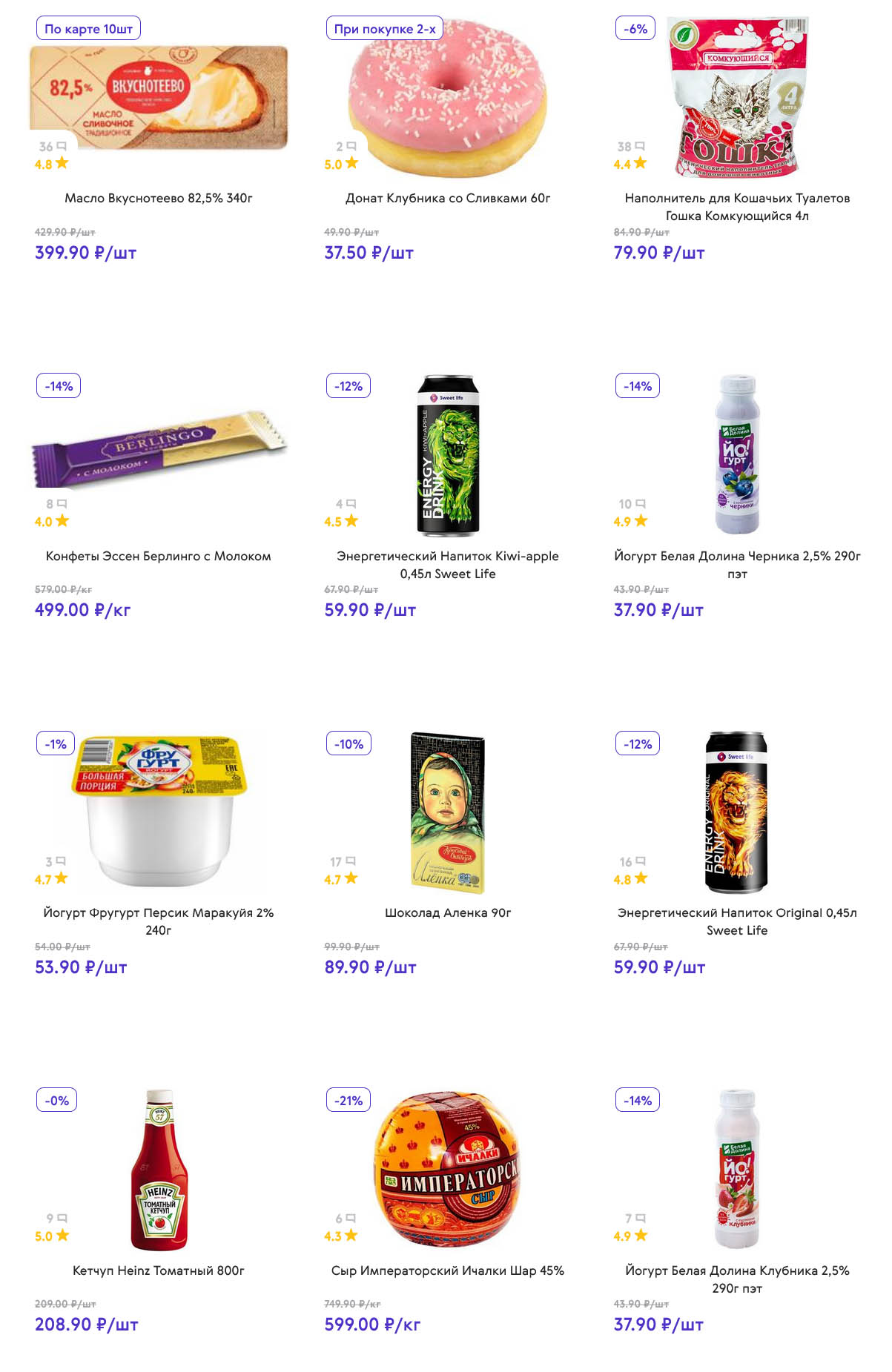Click the comment icon on Вкуснотеево butter
The width and height of the screenshot is (892, 1372).
click(x=62, y=146)
